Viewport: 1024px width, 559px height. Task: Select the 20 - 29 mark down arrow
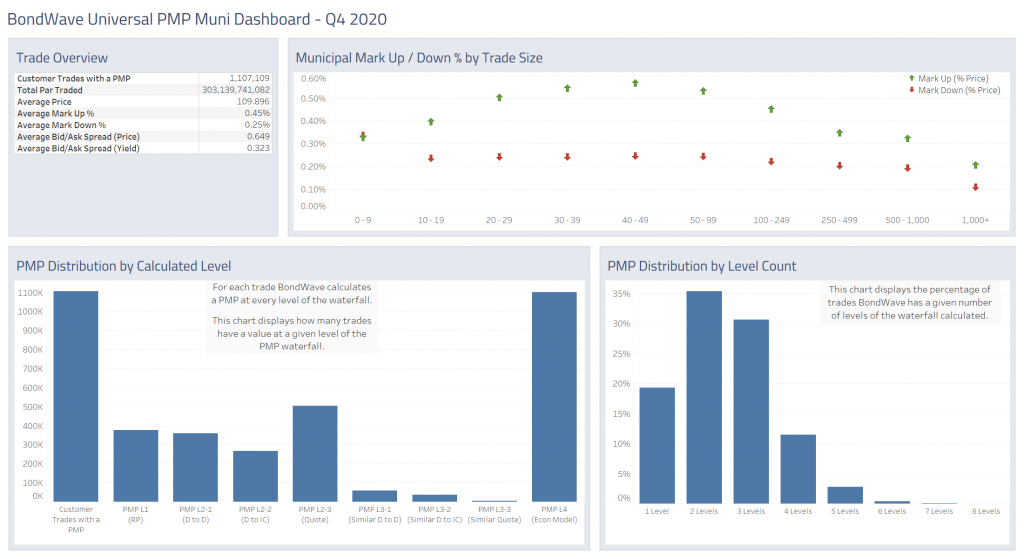coord(499,157)
